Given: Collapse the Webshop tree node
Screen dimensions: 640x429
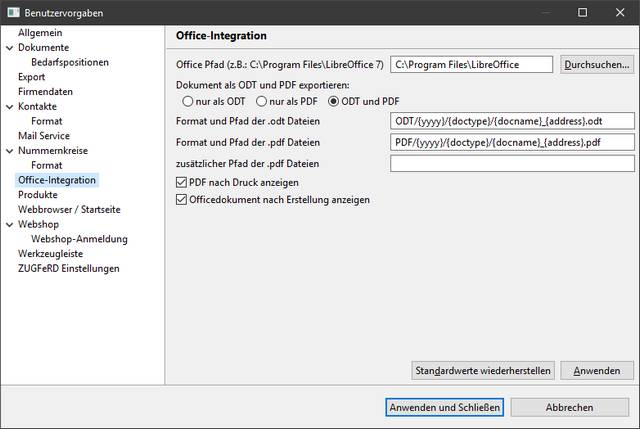Looking at the screenshot, I should (9, 225).
